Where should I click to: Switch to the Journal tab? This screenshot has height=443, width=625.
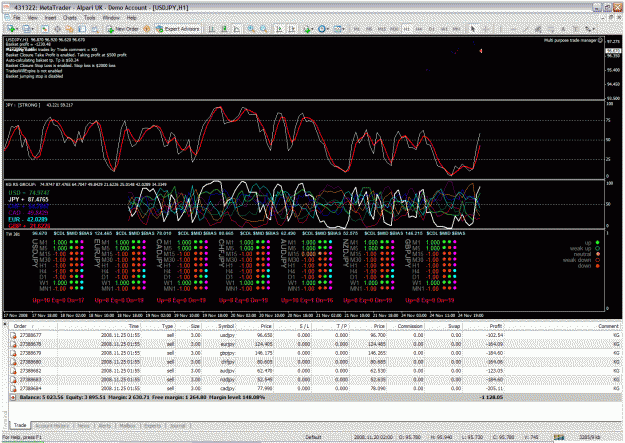pyautogui.click(x=178, y=426)
